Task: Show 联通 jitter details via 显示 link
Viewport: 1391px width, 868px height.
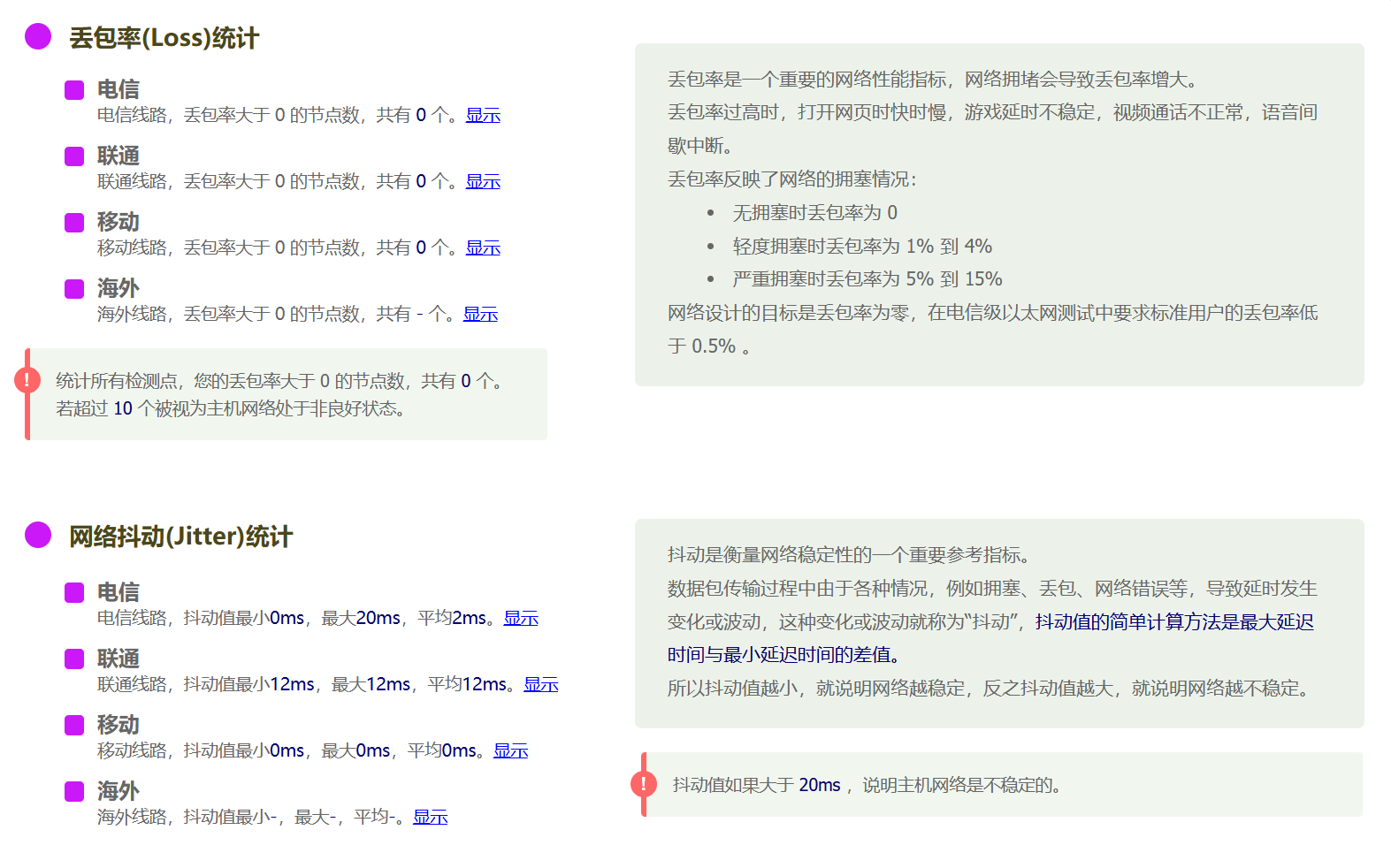Action: coord(541,684)
